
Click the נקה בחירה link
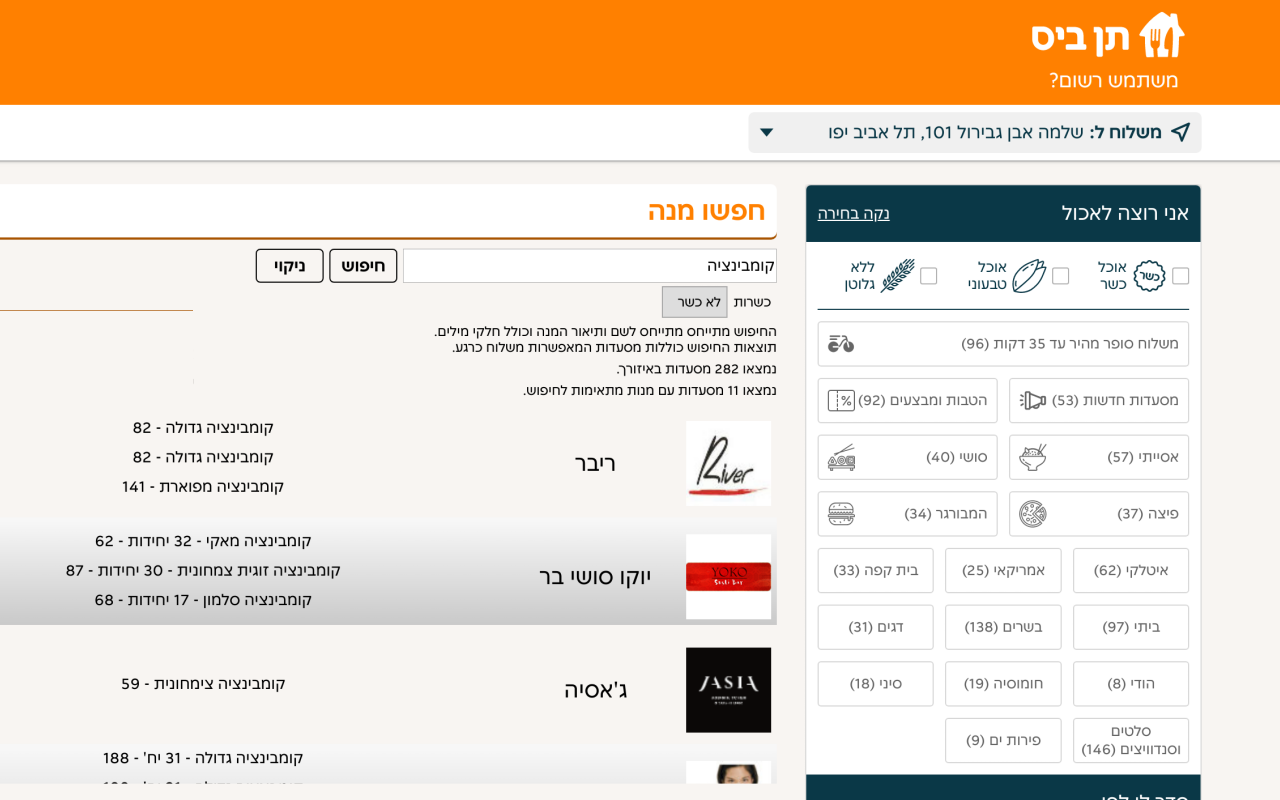pos(853,213)
